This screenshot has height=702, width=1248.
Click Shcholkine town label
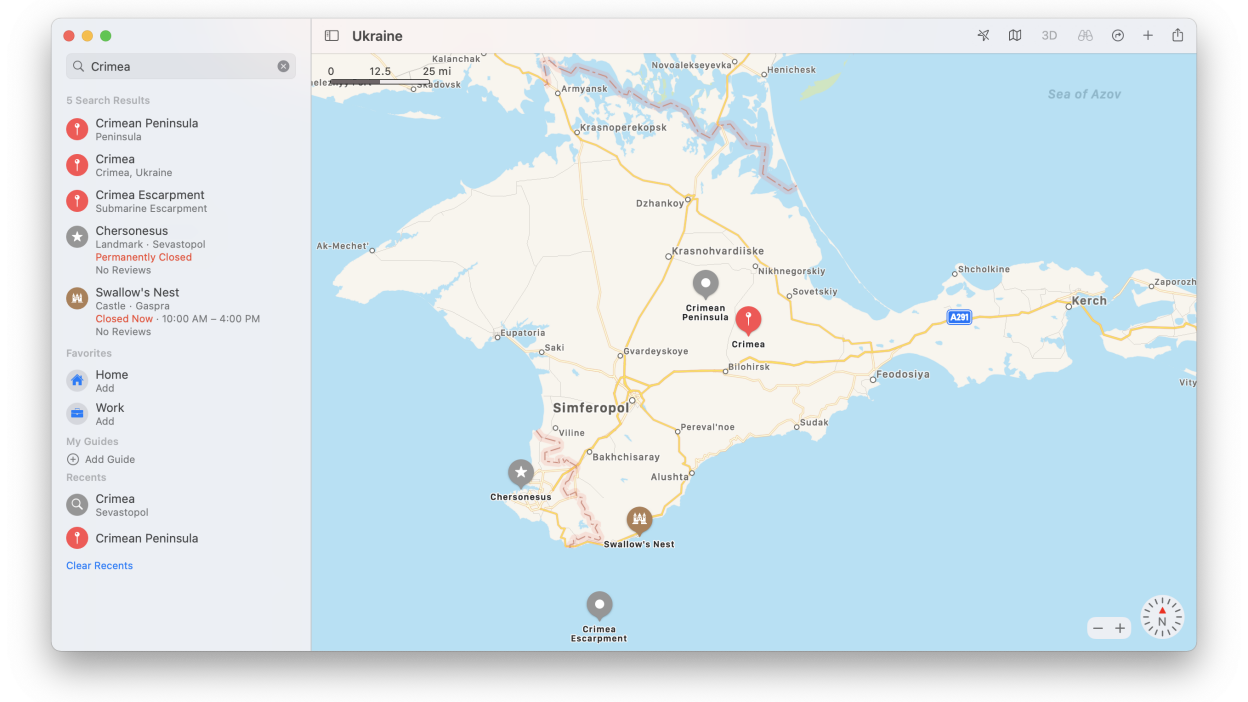tap(984, 269)
